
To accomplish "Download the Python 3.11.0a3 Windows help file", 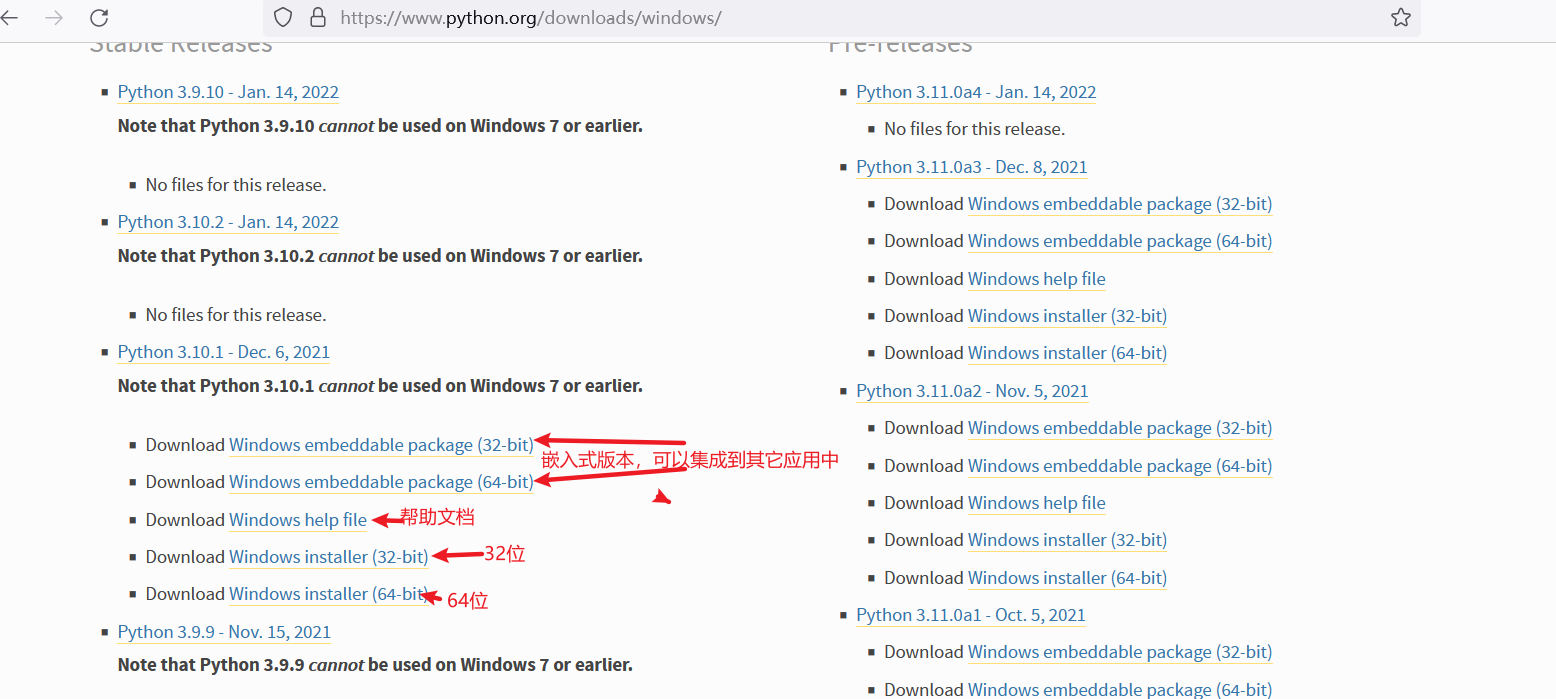I will coord(1037,279).
